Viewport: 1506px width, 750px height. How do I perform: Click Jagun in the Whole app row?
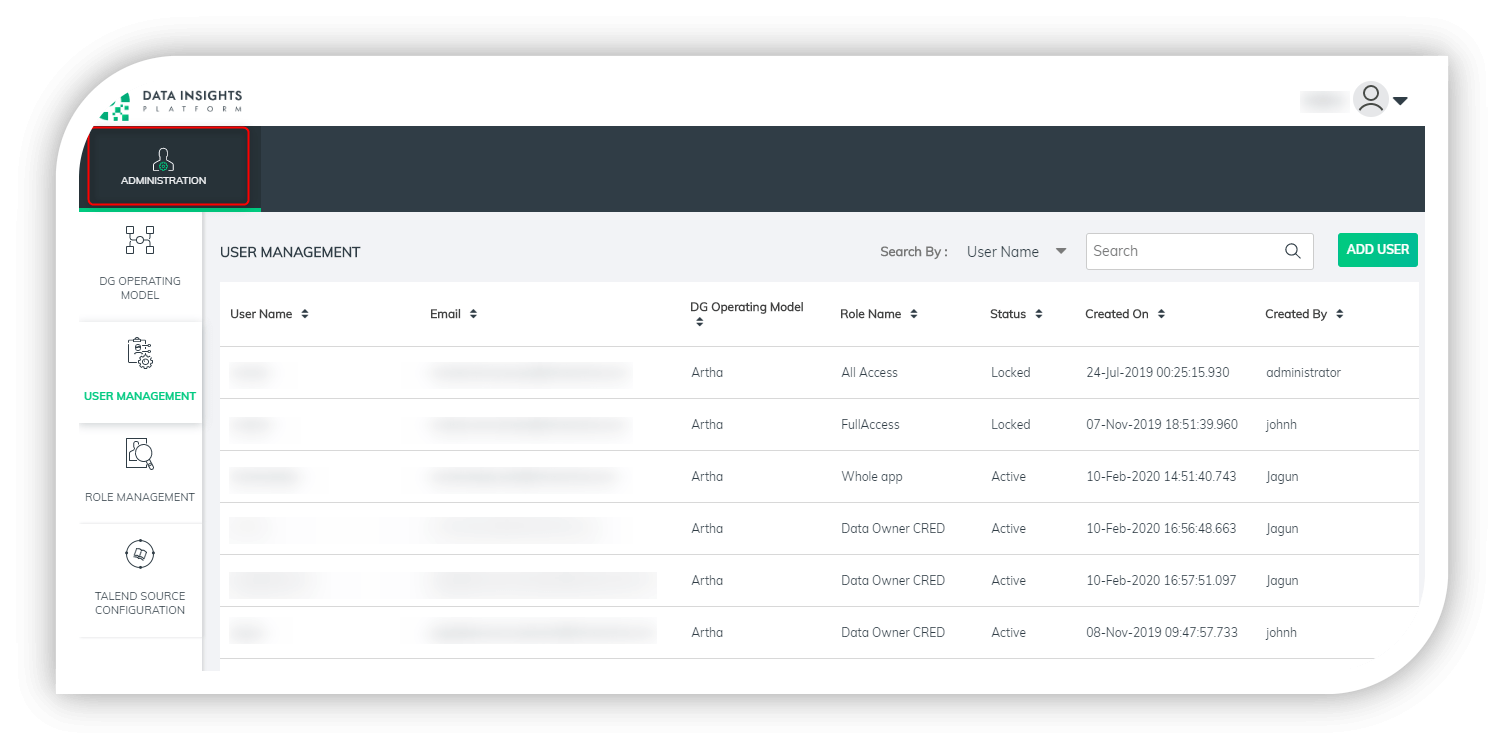(1282, 476)
